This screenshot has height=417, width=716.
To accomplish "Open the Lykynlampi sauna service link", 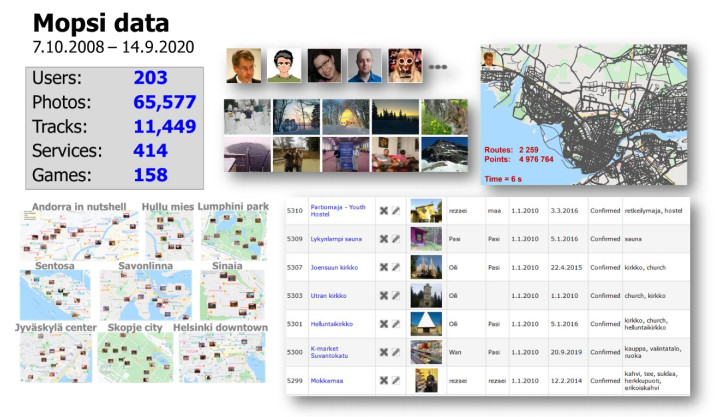I will coord(336,239).
